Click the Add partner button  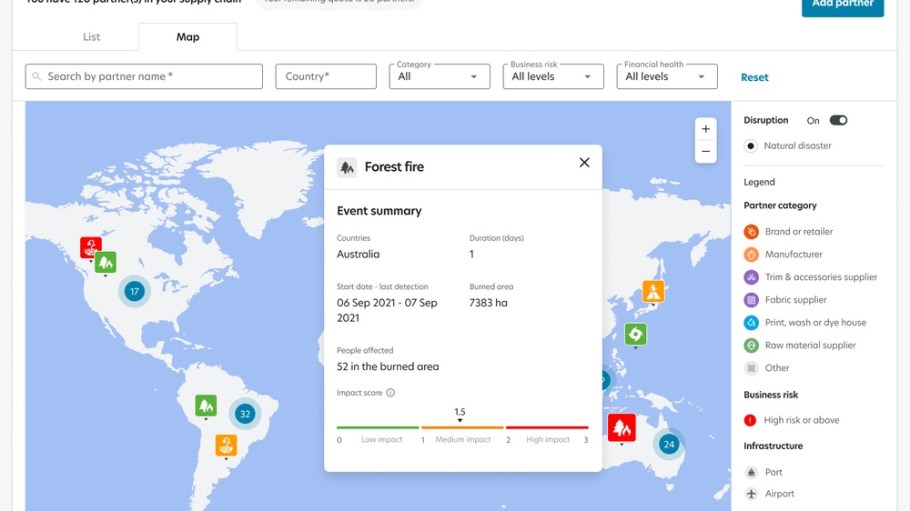point(843,5)
